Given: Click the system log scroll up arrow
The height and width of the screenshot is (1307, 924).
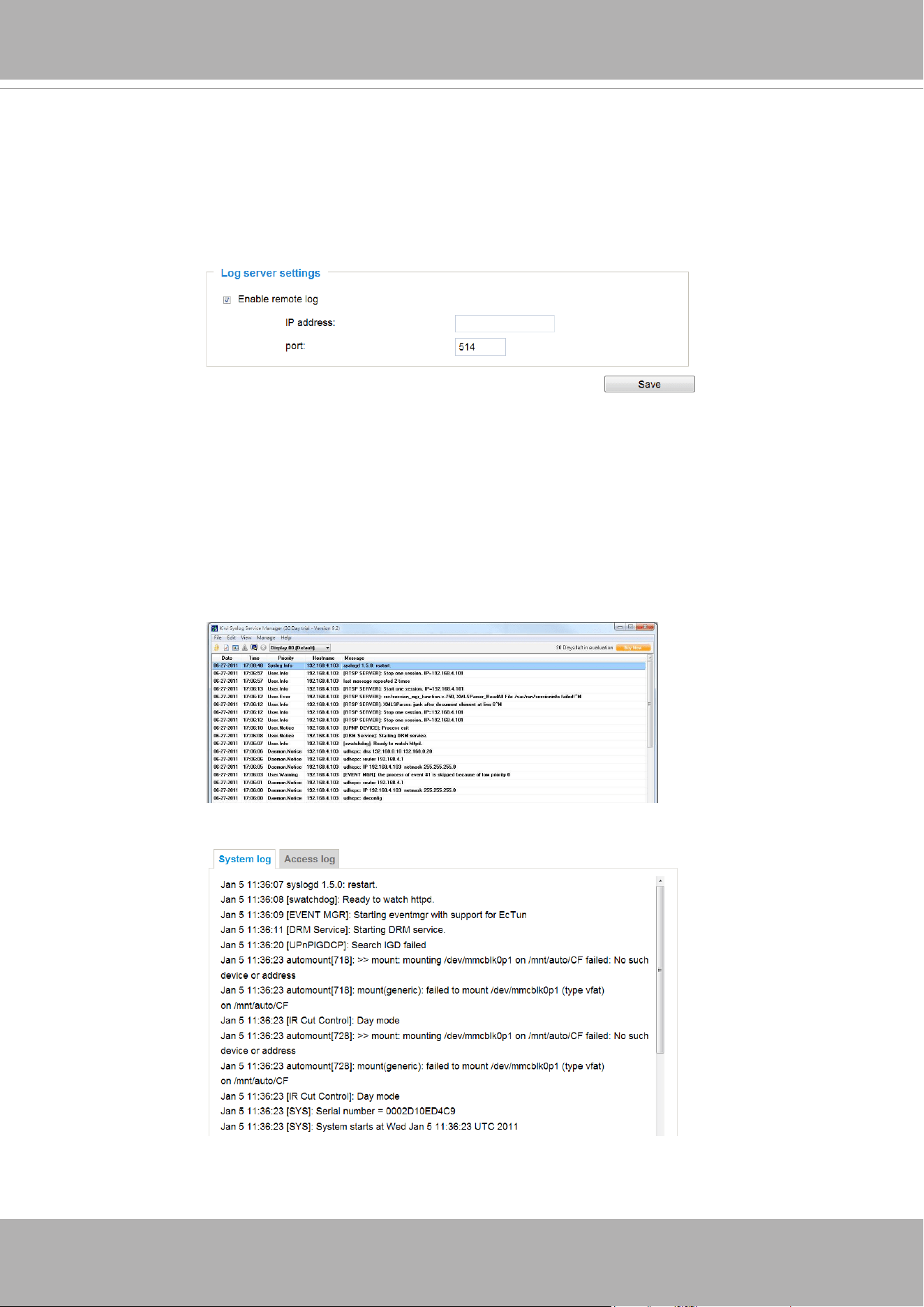Looking at the screenshot, I should (660, 881).
